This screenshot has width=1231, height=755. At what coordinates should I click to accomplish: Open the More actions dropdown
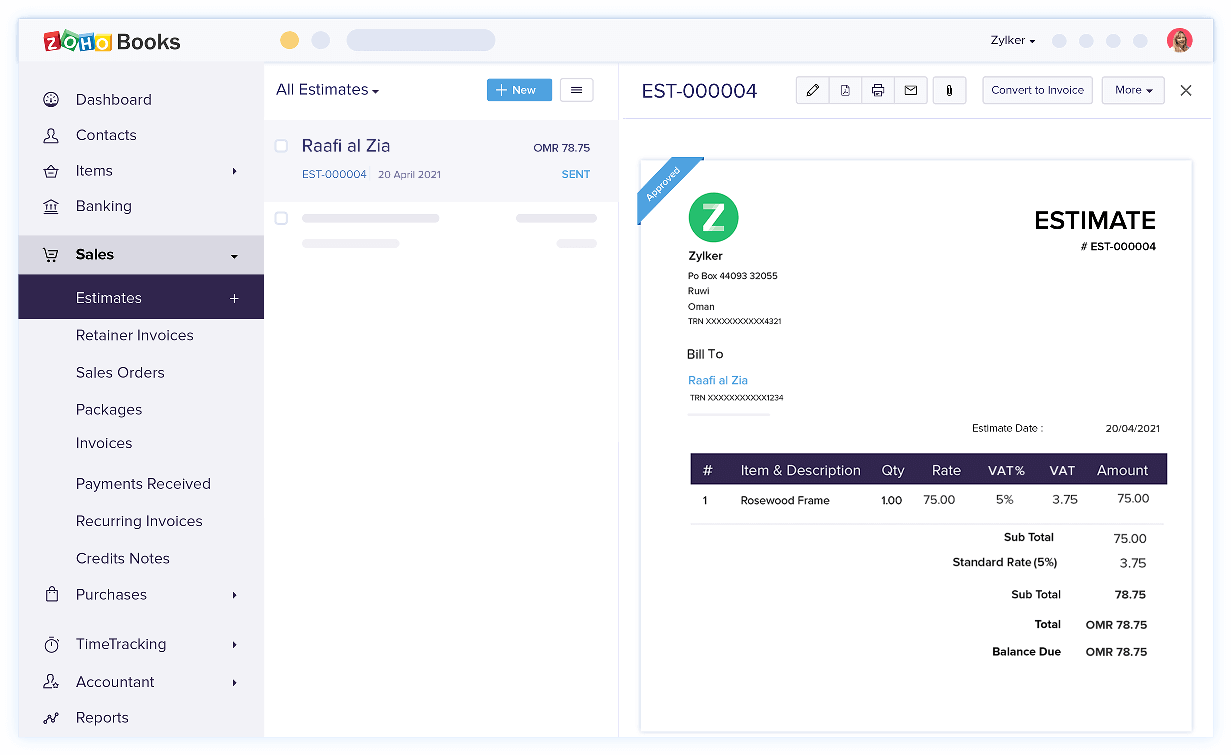(1133, 90)
